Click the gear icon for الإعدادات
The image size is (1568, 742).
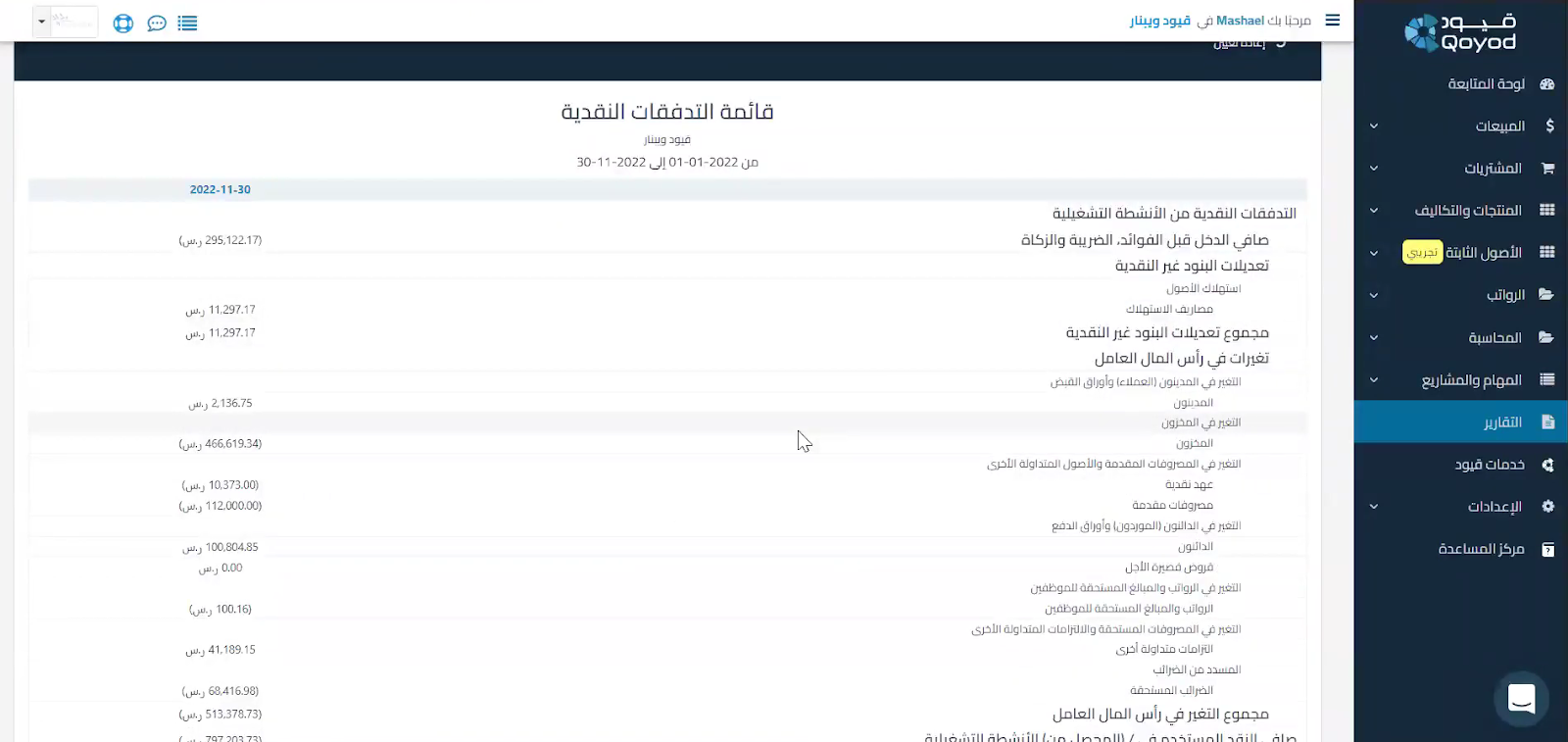coord(1547,507)
